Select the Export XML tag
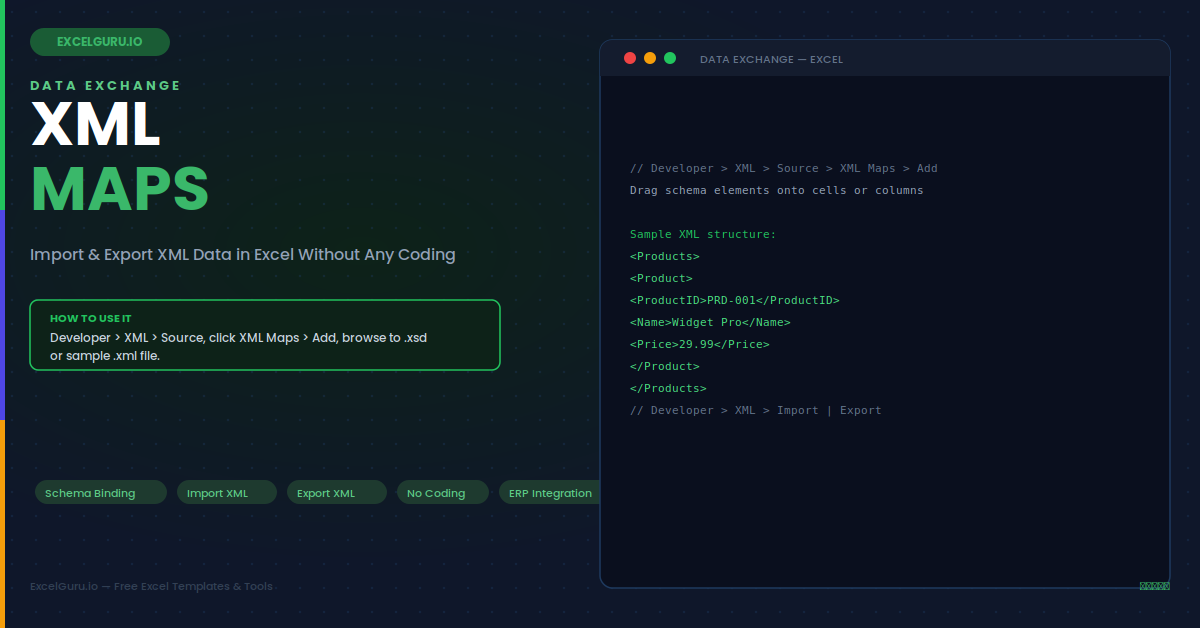 (337, 492)
